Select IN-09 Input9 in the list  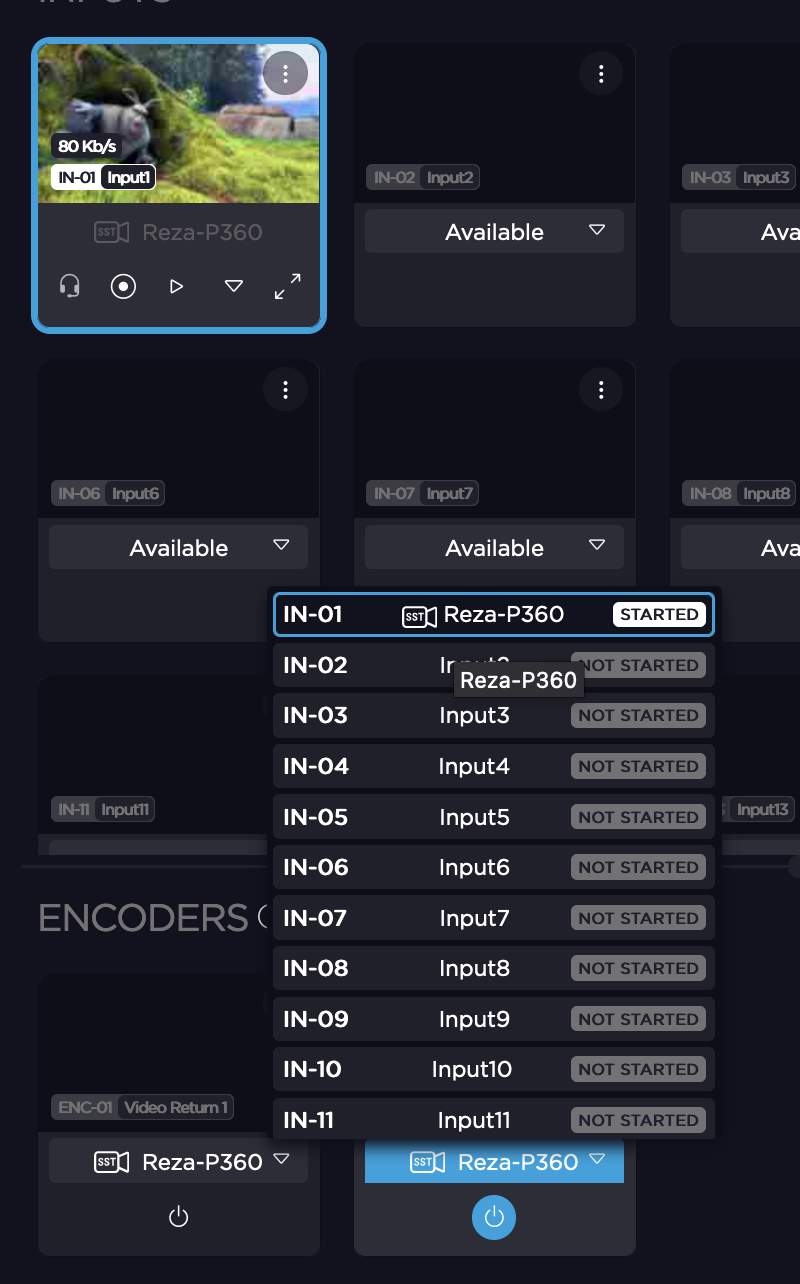tap(494, 1019)
